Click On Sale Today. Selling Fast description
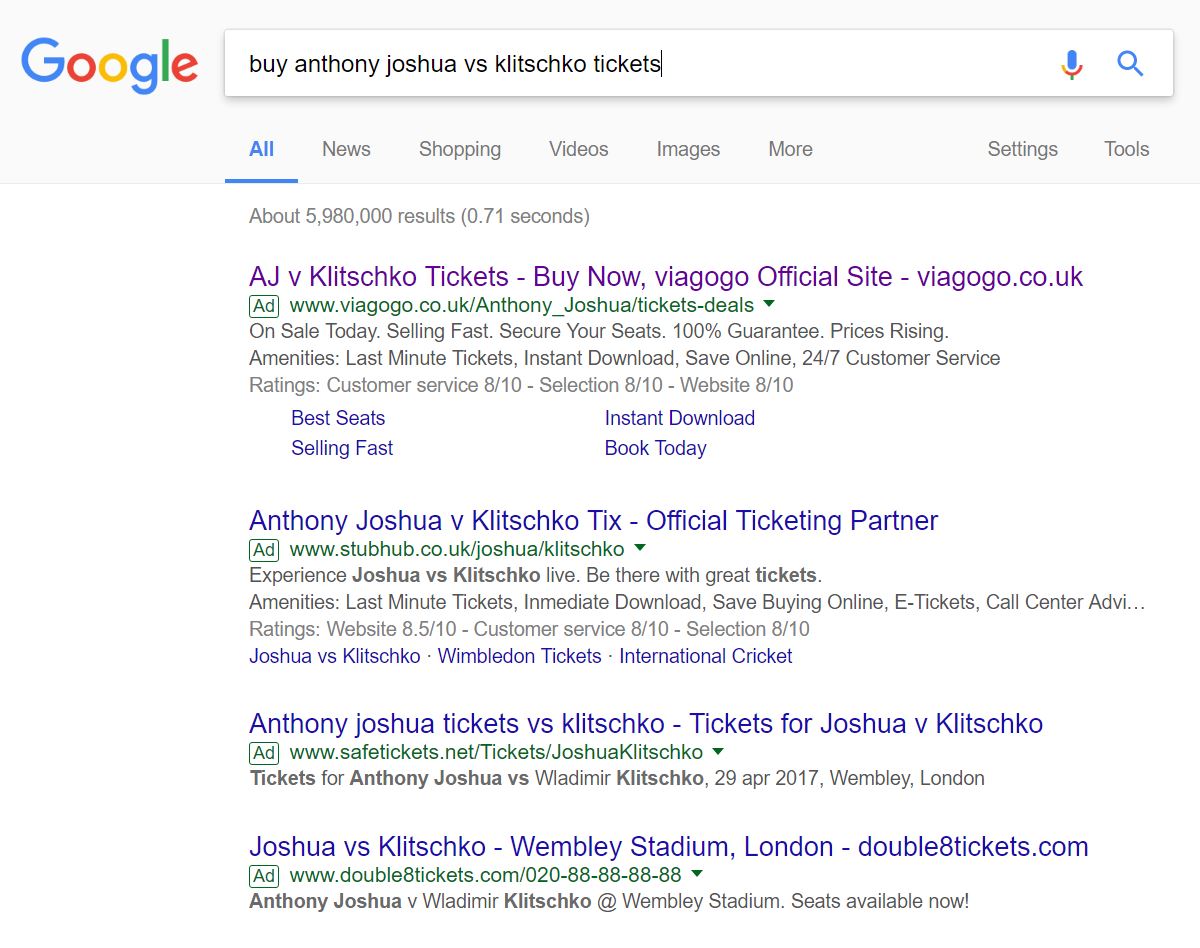This screenshot has width=1200, height=948. [x=599, y=331]
